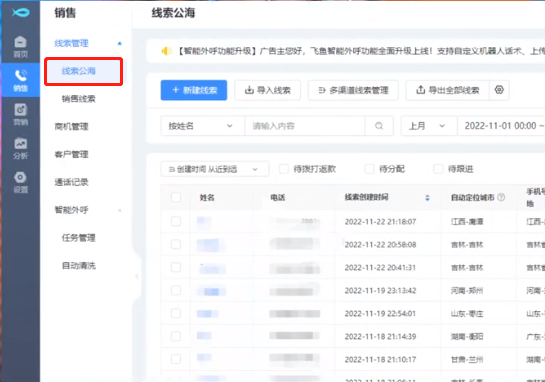The height and width of the screenshot is (382, 545).
Task: Open 自动清洗 under 智能外呼
Action: click(79, 266)
